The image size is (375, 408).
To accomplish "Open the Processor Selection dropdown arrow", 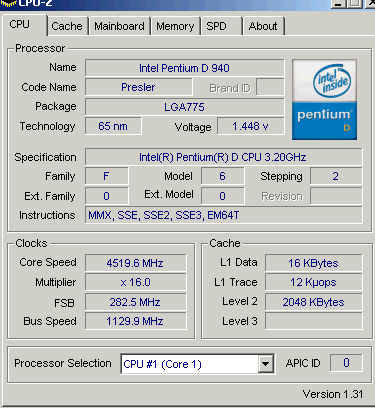I will tap(266, 364).
